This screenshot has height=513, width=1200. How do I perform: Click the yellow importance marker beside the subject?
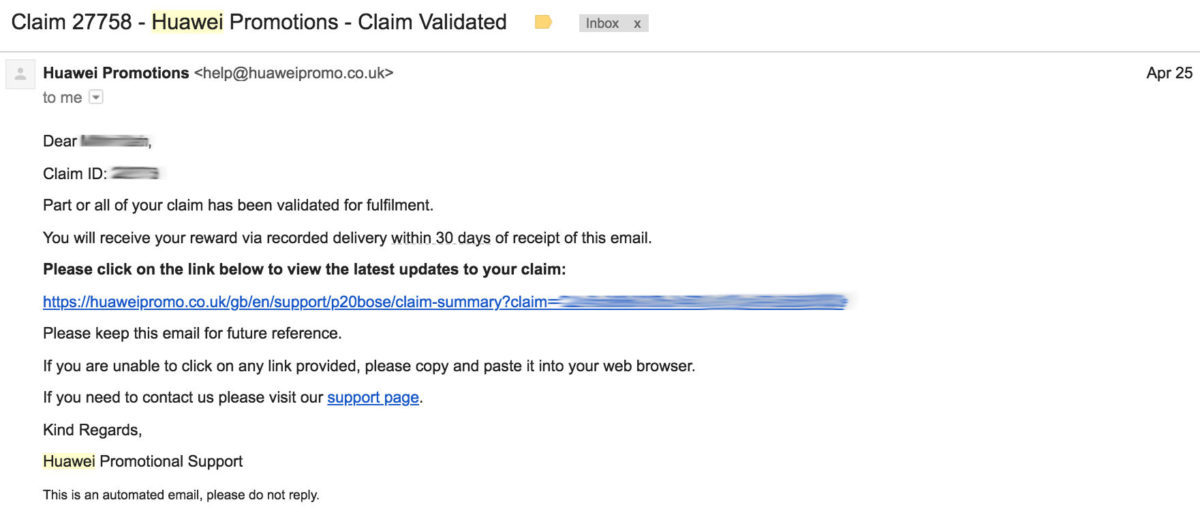[x=543, y=22]
